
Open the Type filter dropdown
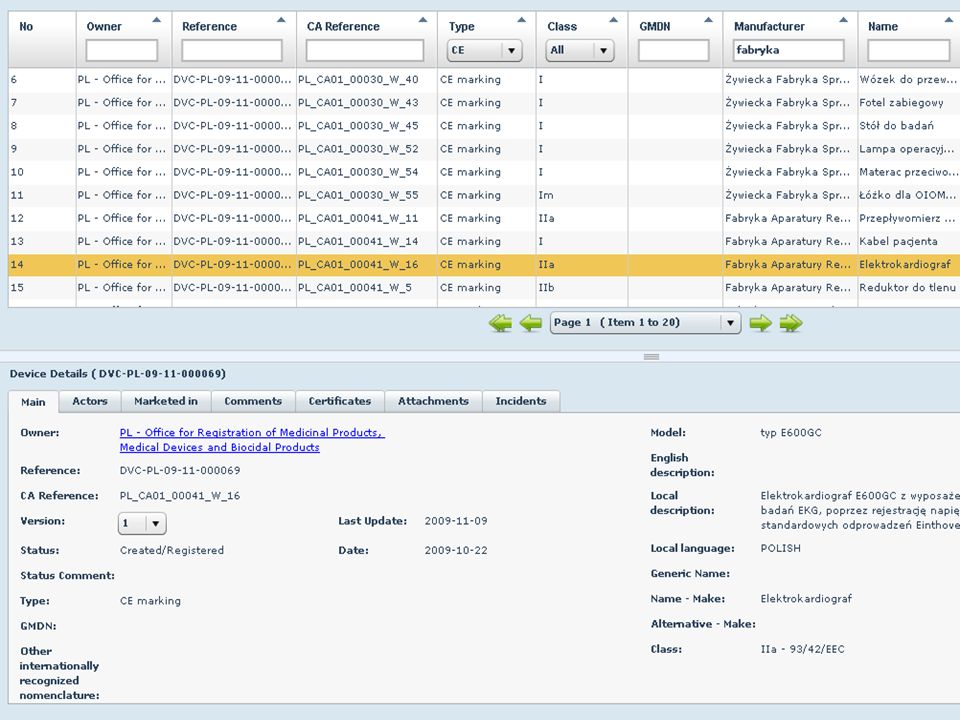[484, 50]
